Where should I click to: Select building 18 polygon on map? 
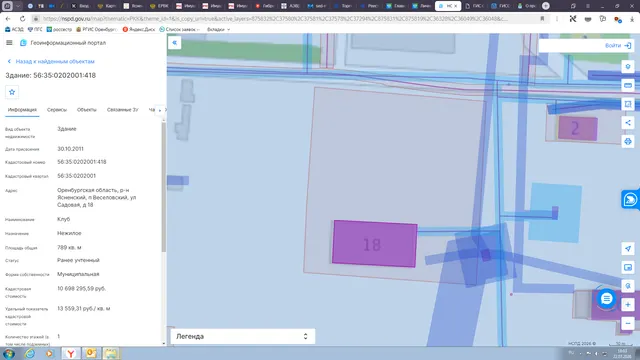point(374,244)
